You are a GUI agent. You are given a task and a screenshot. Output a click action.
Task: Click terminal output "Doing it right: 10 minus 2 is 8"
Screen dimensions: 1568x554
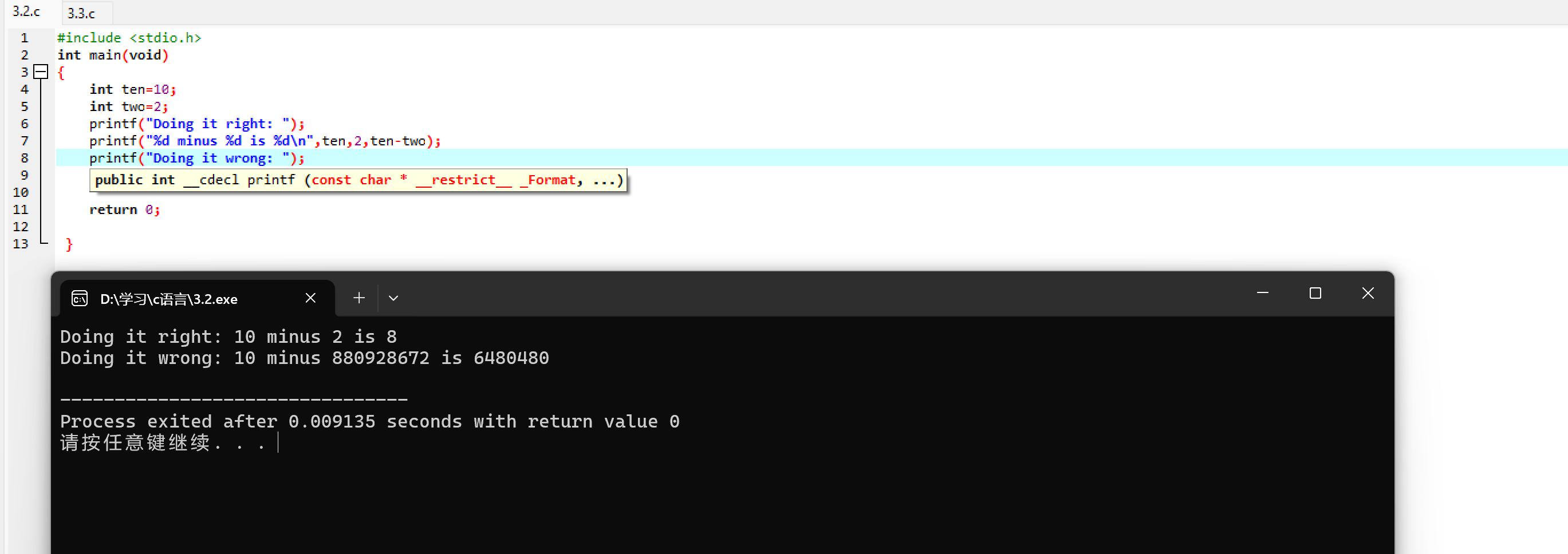tap(228, 337)
